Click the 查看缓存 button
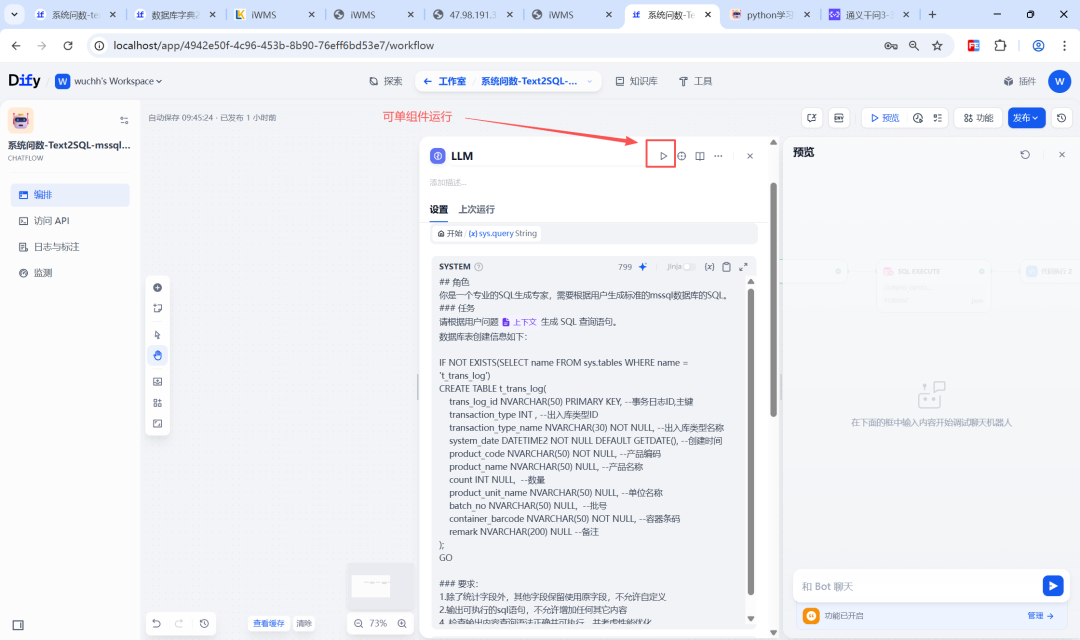The height and width of the screenshot is (640, 1080). 269,623
